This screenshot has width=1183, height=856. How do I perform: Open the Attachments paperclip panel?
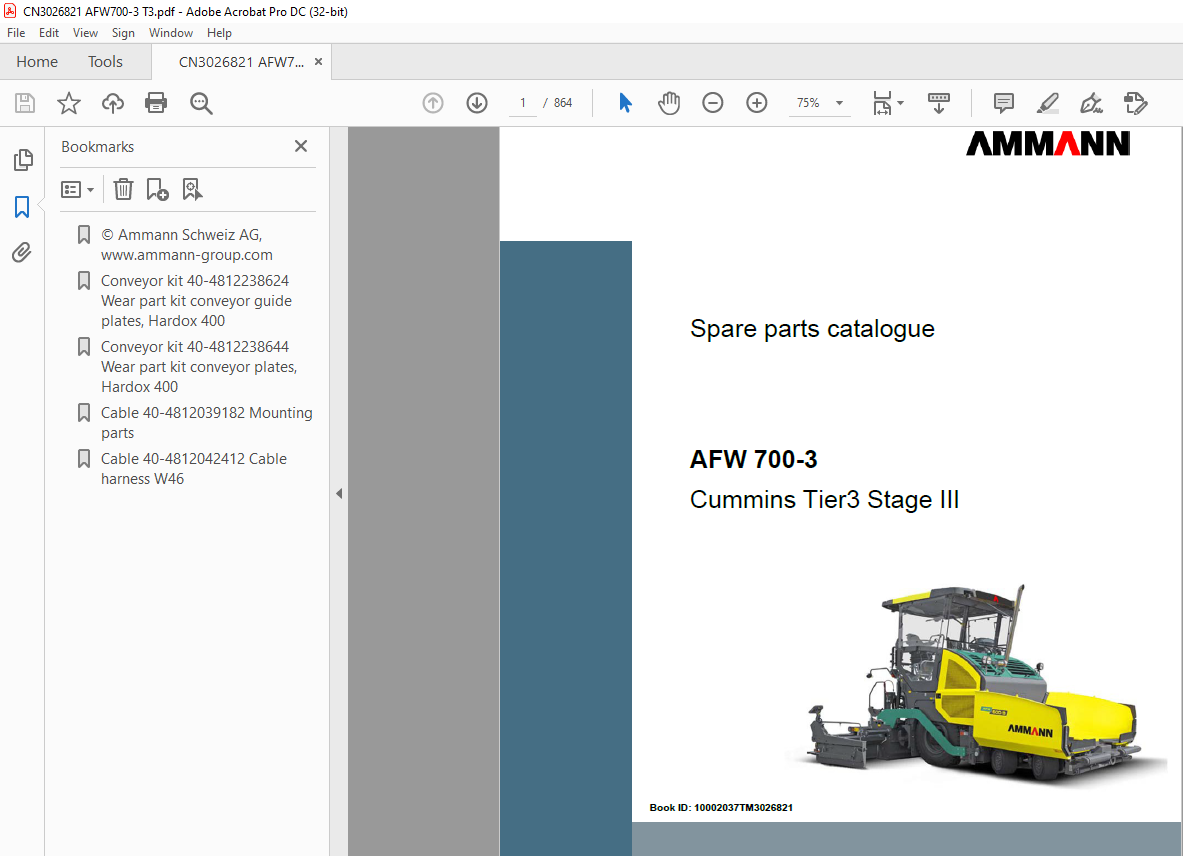(x=22, y=252)
